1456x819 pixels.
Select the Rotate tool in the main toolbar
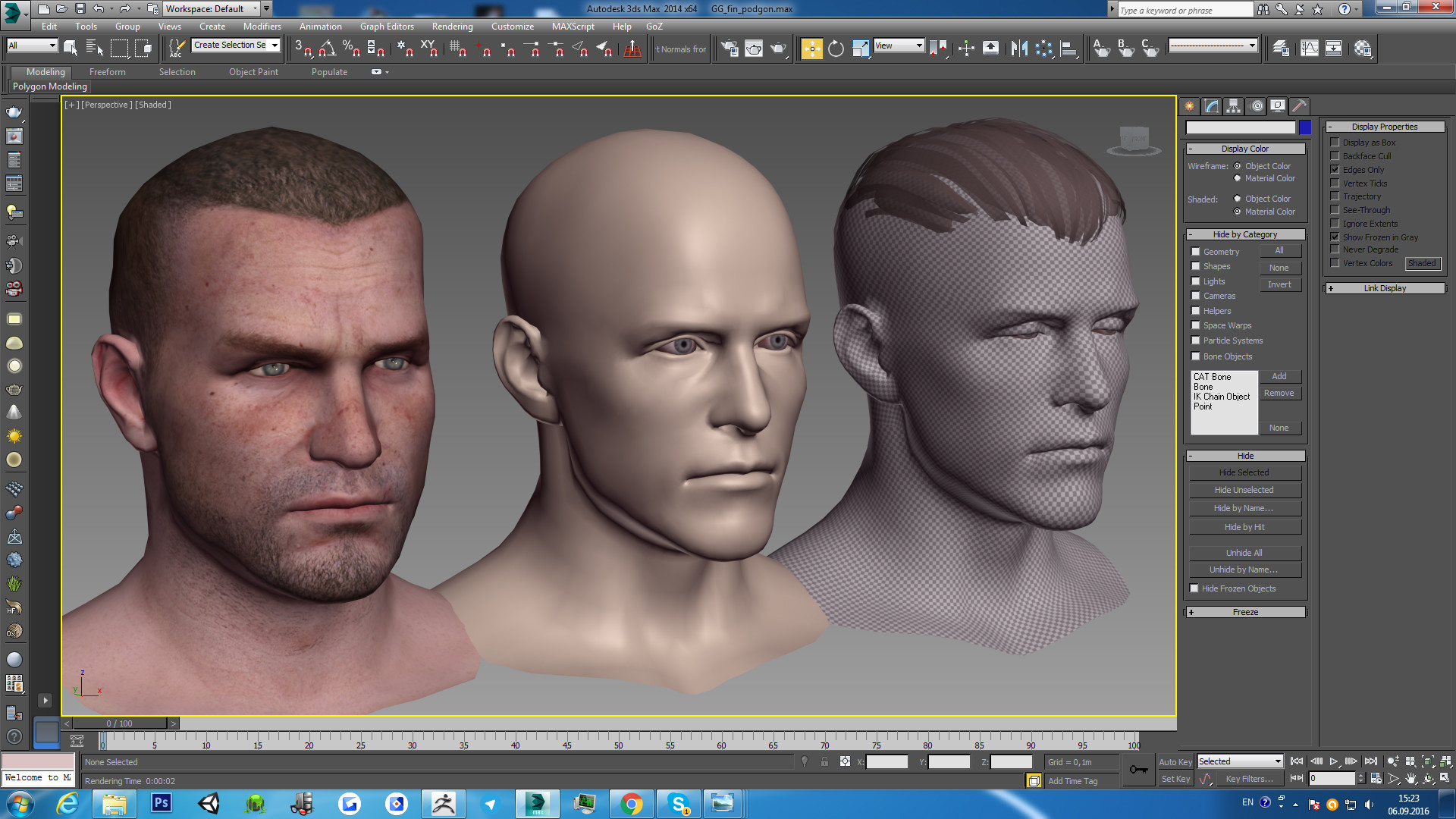(x=835, y=48)
